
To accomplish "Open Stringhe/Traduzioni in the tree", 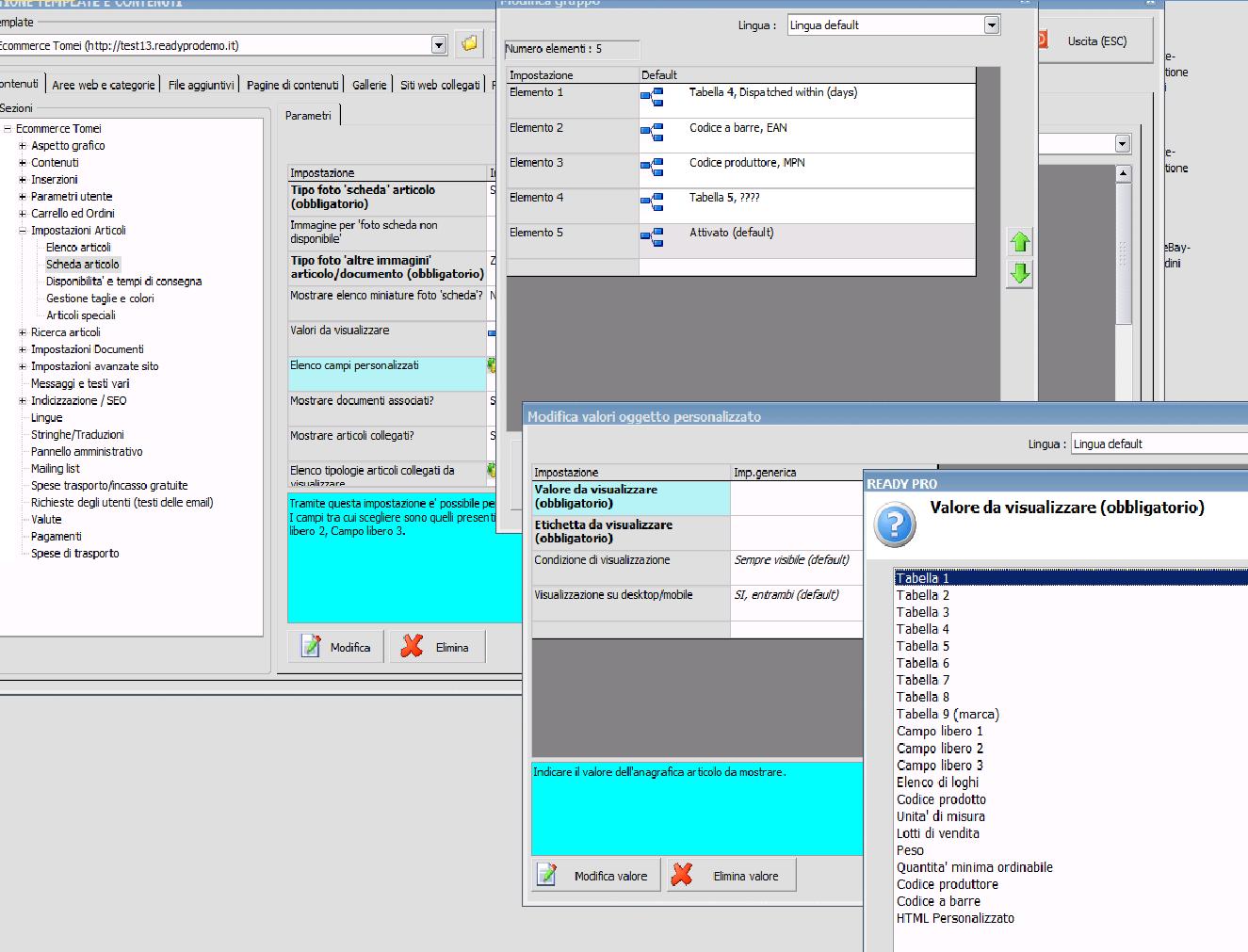I will pos(77,435).
